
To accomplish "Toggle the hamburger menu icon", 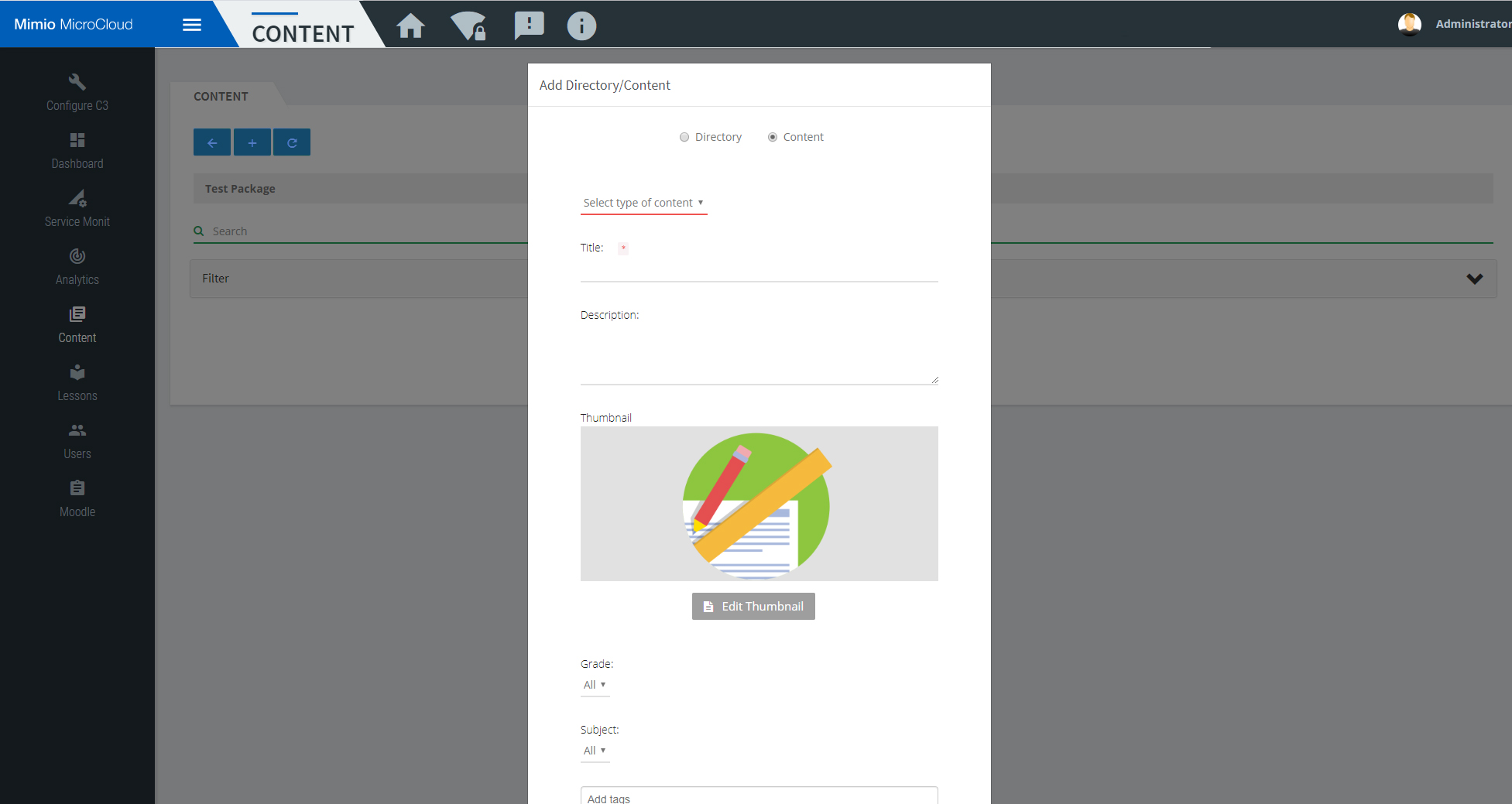I will click(x=192, y=25).
